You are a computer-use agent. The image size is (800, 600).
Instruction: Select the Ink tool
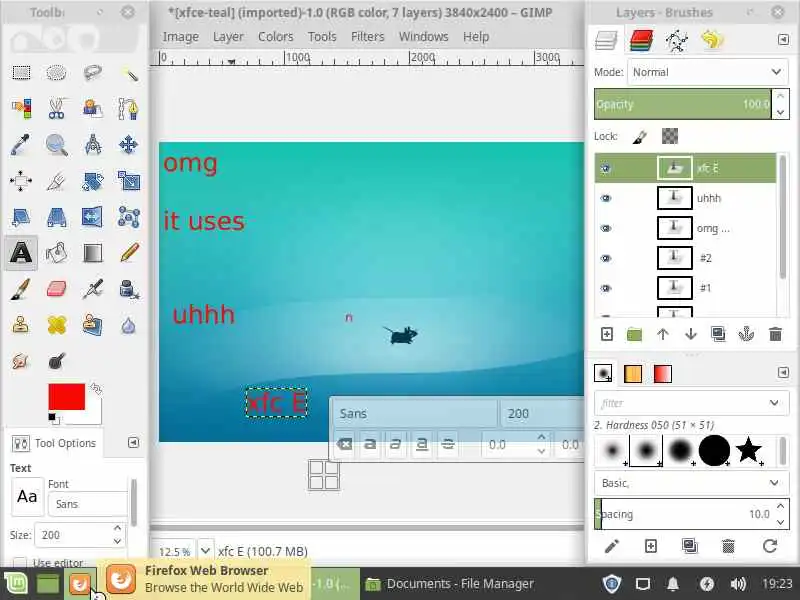[x=129, y=289]
